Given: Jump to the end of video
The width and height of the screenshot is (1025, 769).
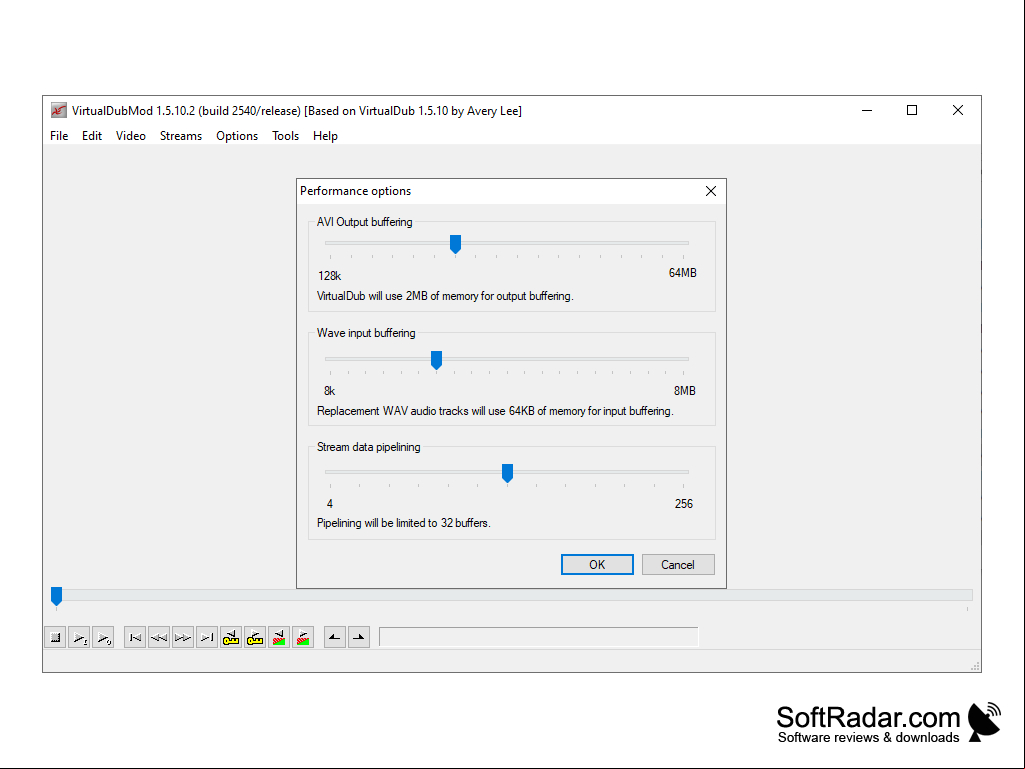Looking at the screenshot, I should click(x=207, y=637).
